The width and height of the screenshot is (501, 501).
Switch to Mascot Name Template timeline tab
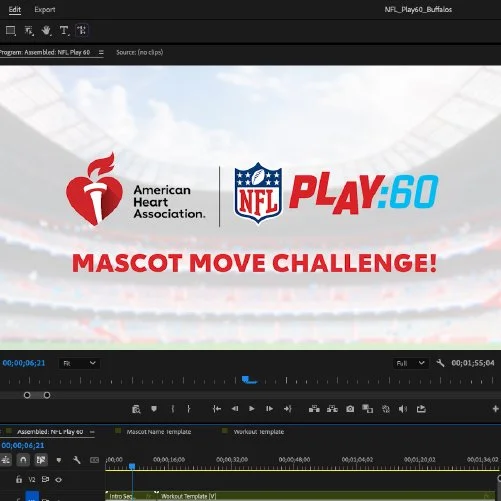159,432
